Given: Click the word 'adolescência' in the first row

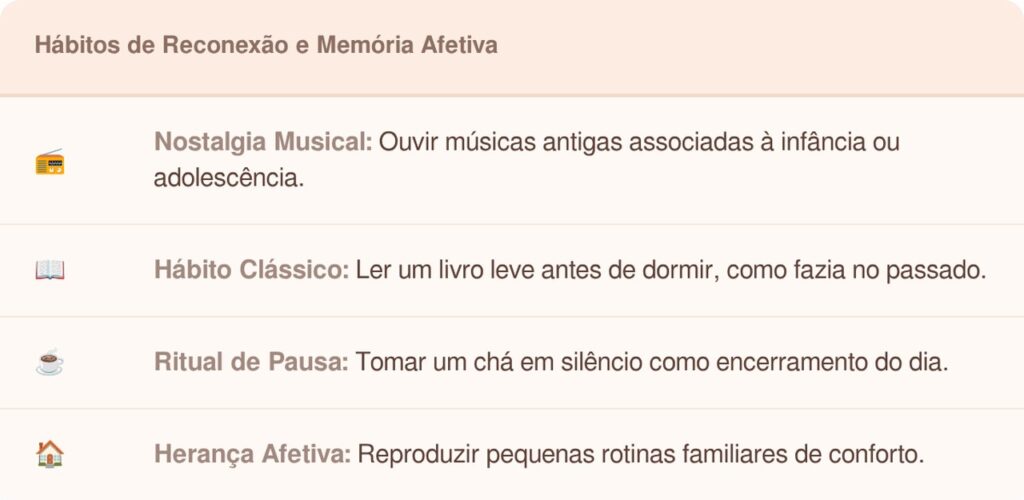Looking at the screenshot, I should coord(228,179).
